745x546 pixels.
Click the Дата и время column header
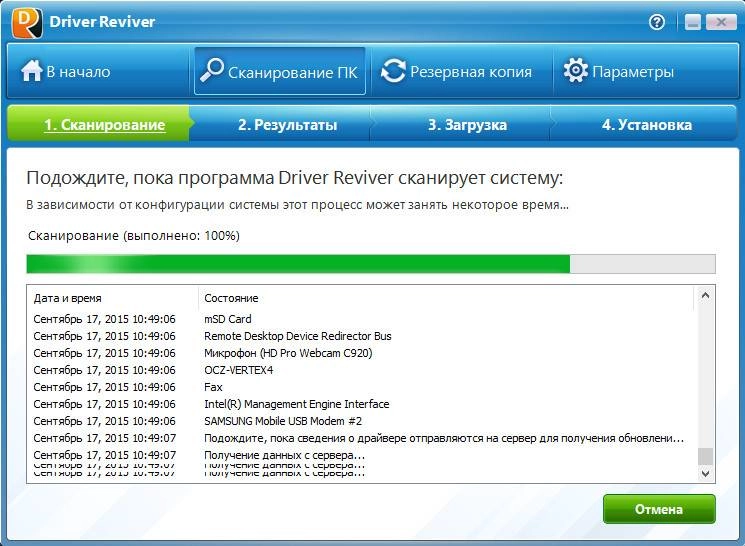(x=112, y=298)
